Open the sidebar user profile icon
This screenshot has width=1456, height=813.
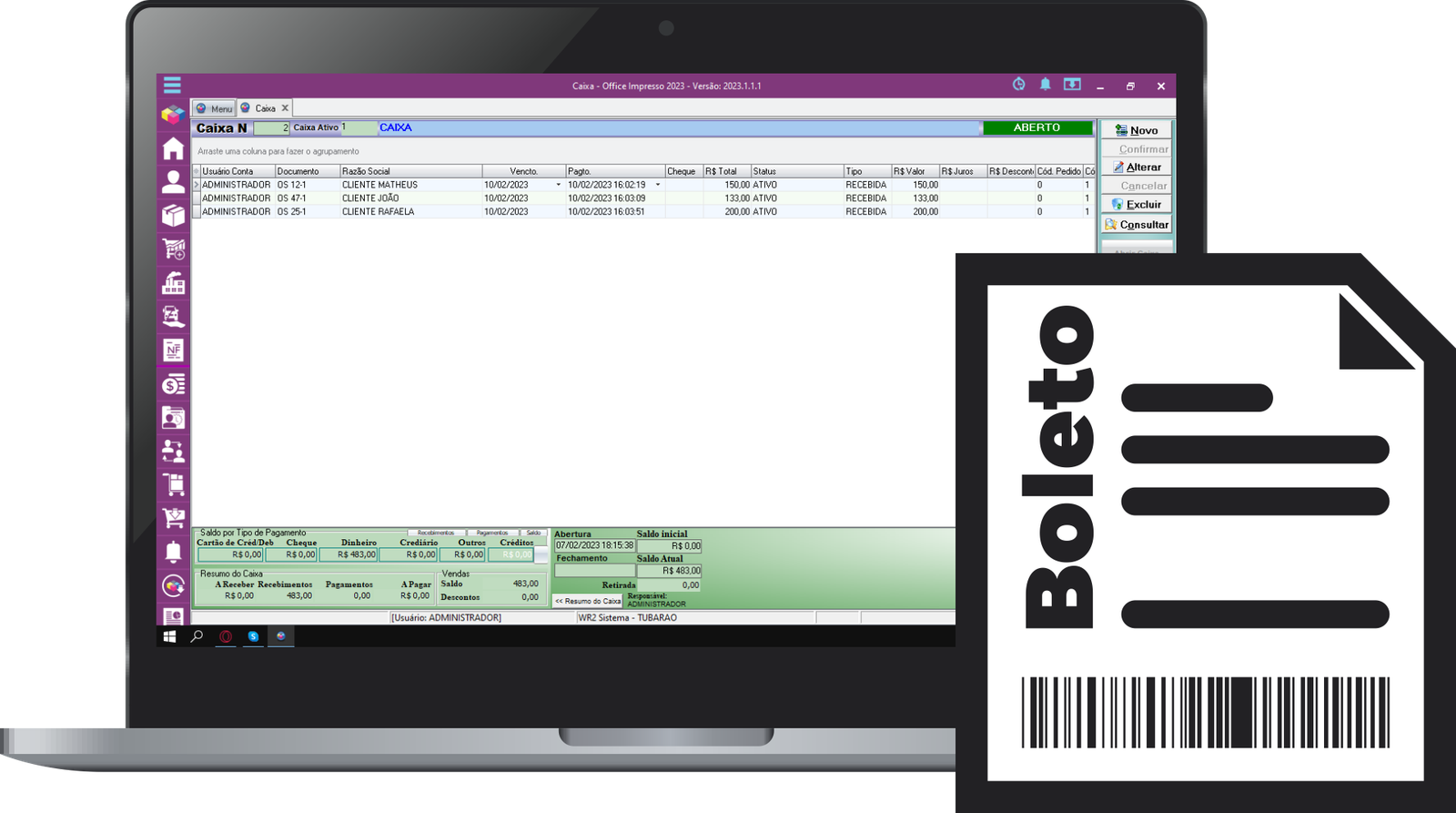pos(173,182)
